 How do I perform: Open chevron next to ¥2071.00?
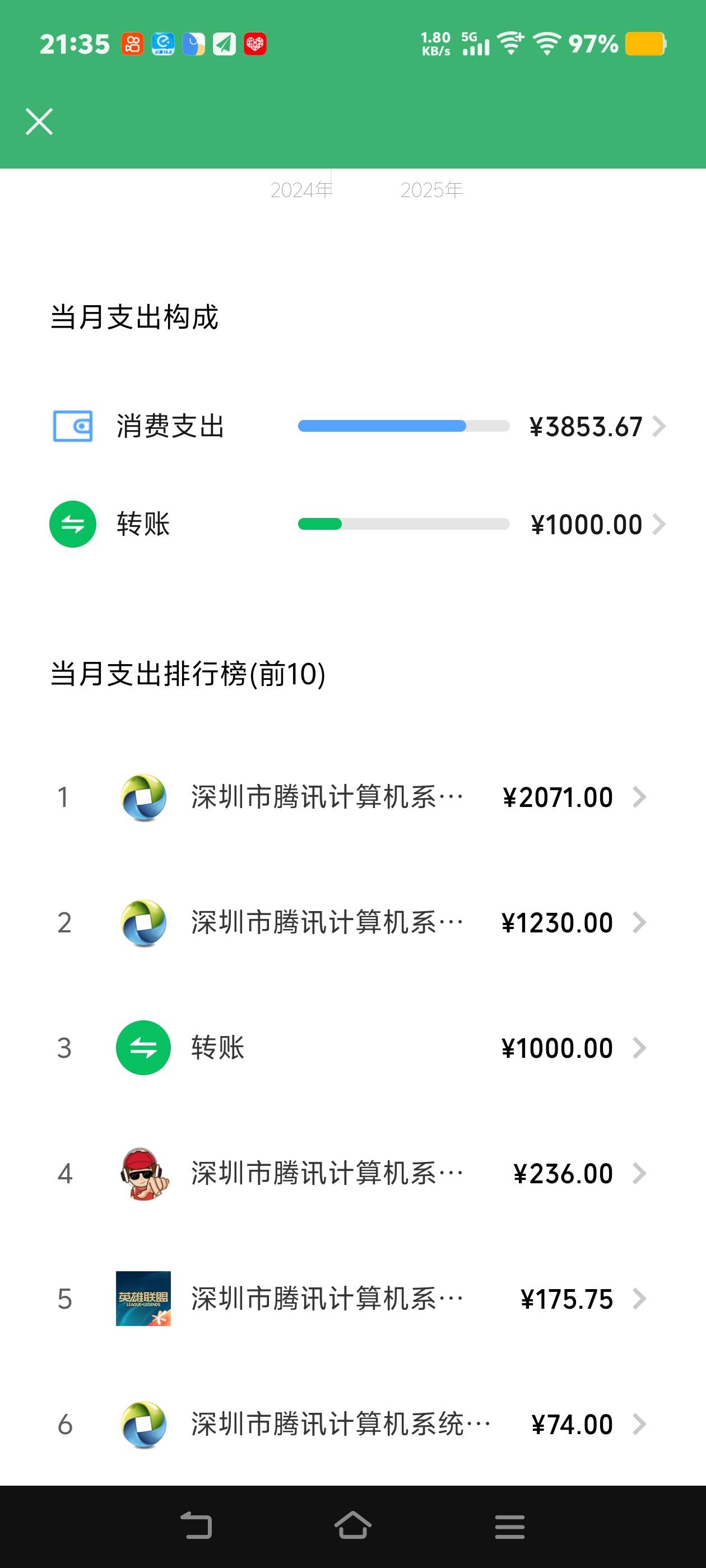[x=639, y=797]
